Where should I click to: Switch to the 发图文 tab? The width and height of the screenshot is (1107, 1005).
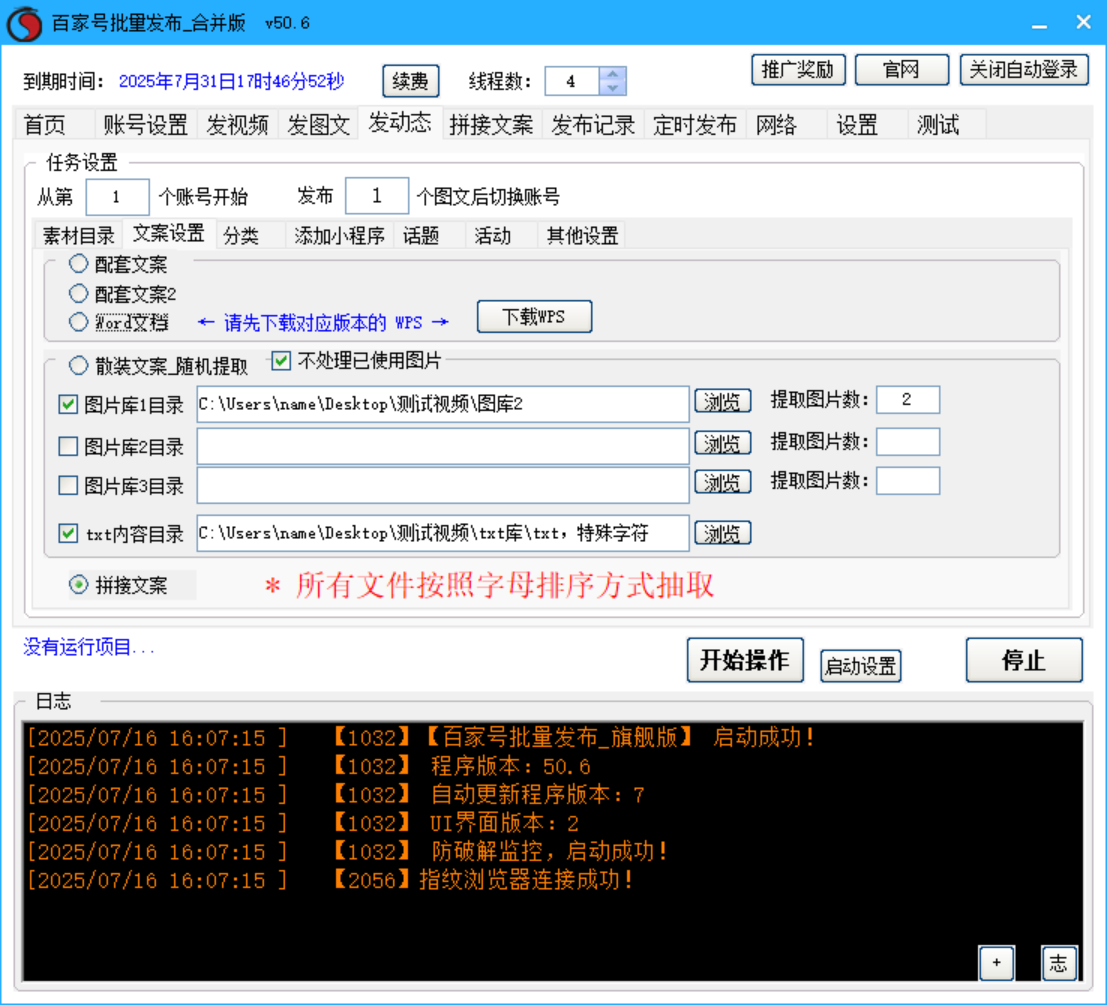click(318, 125)
